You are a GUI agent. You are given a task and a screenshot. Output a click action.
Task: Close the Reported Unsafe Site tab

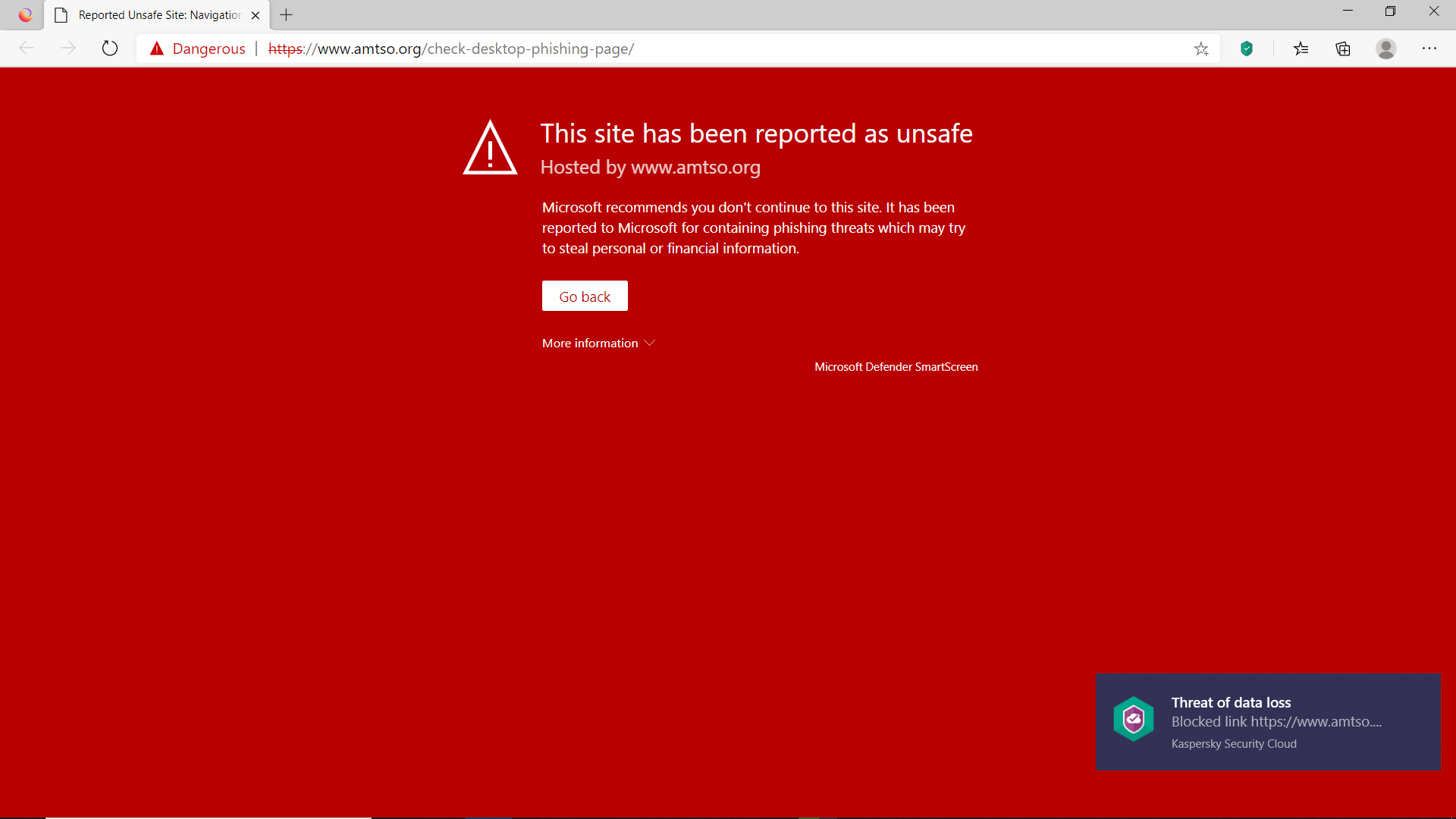(x=256, y=15)
